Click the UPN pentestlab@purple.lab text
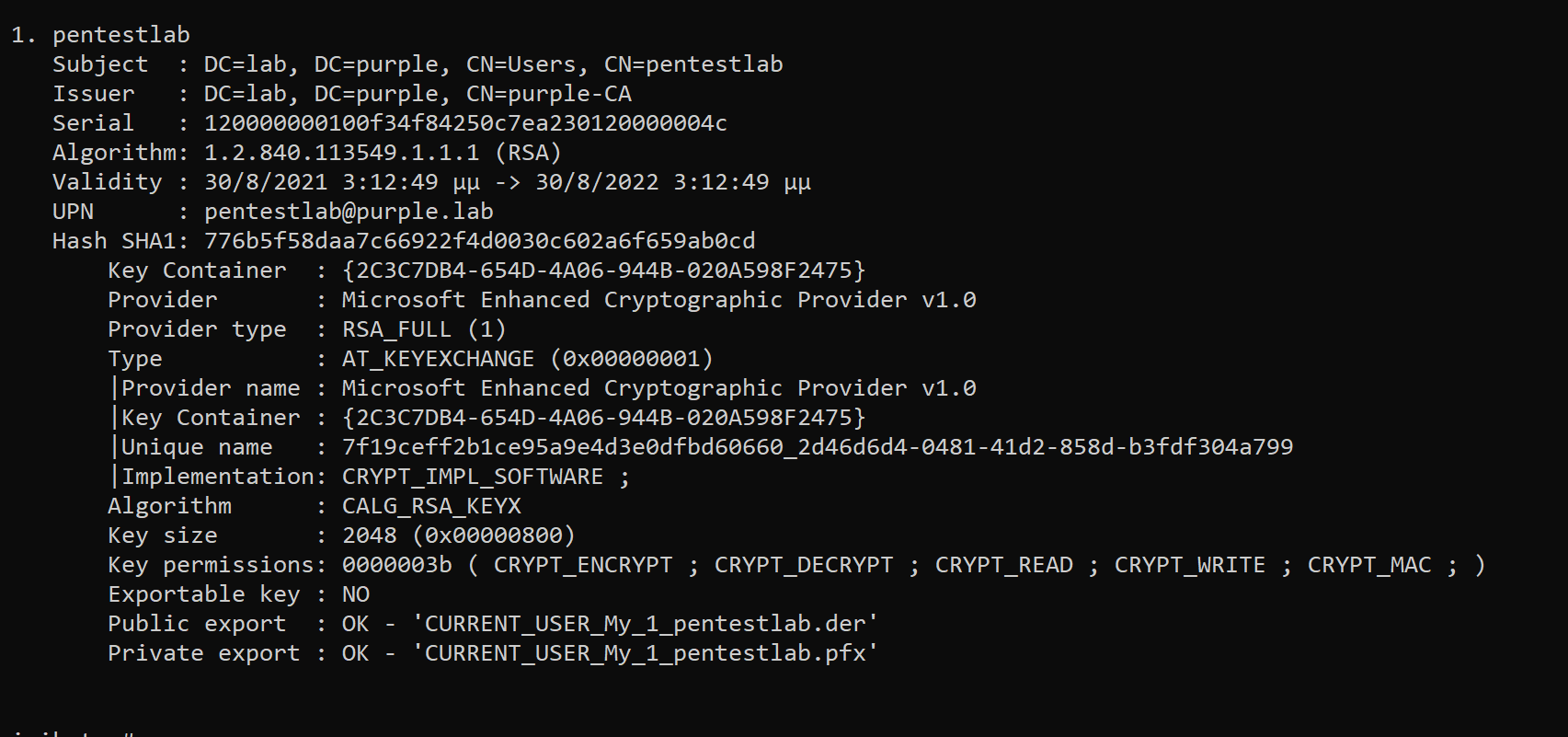 349,212
